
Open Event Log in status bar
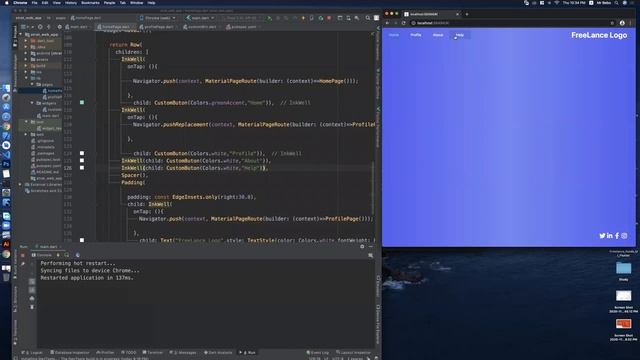(x=318, y=352)
